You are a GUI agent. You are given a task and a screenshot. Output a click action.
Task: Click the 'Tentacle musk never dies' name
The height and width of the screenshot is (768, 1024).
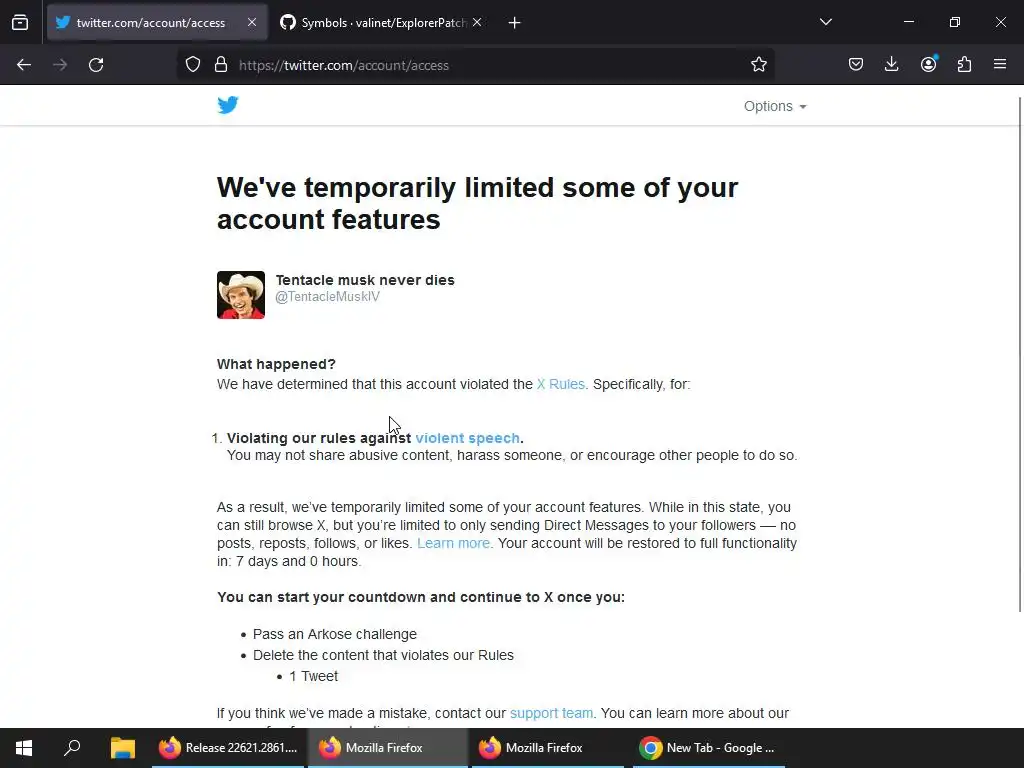pos(365,280)
